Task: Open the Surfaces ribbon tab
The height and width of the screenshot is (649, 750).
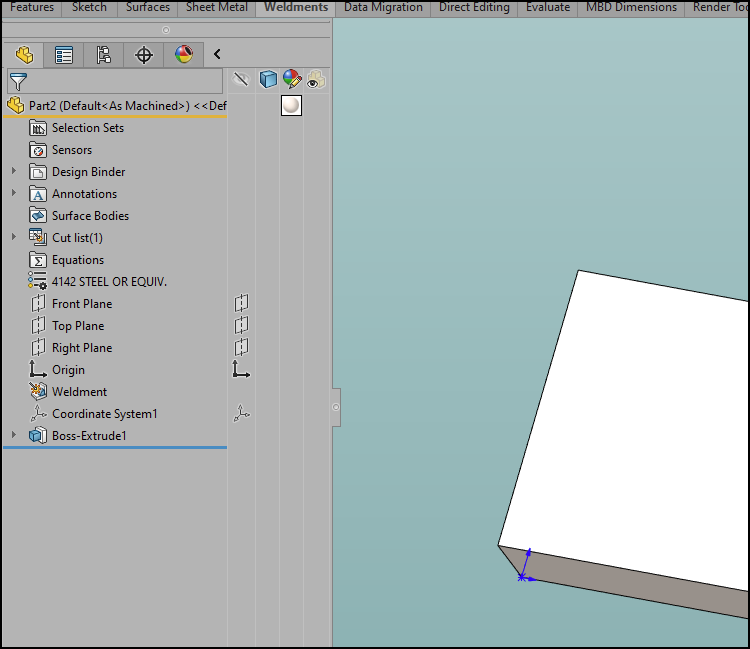Action: click(148, 8)
